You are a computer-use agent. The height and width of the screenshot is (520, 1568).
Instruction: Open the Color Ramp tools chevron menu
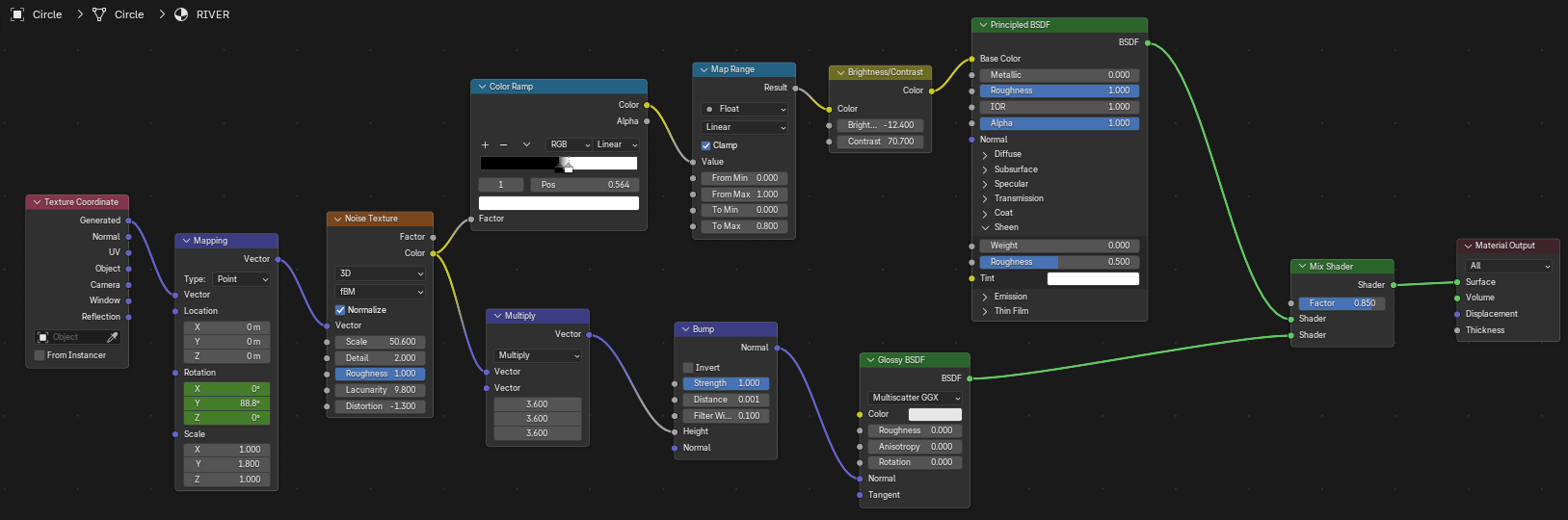click(526, 144)
